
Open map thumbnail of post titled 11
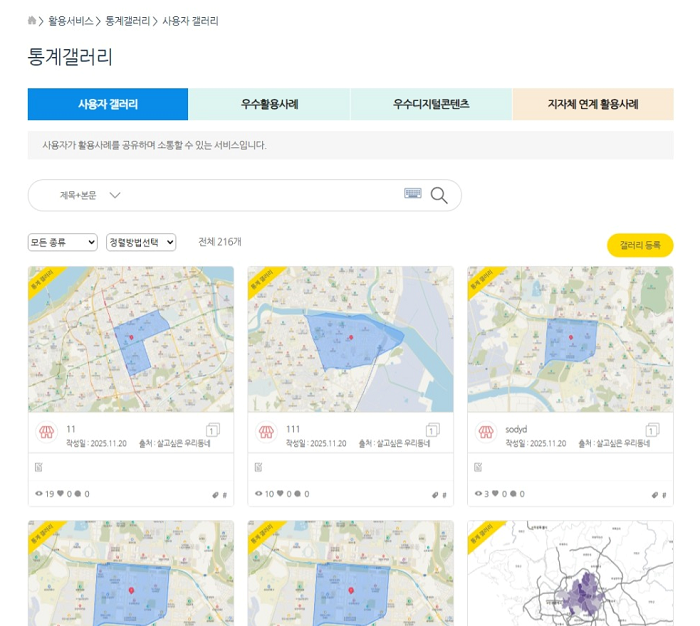pos(131,339)
